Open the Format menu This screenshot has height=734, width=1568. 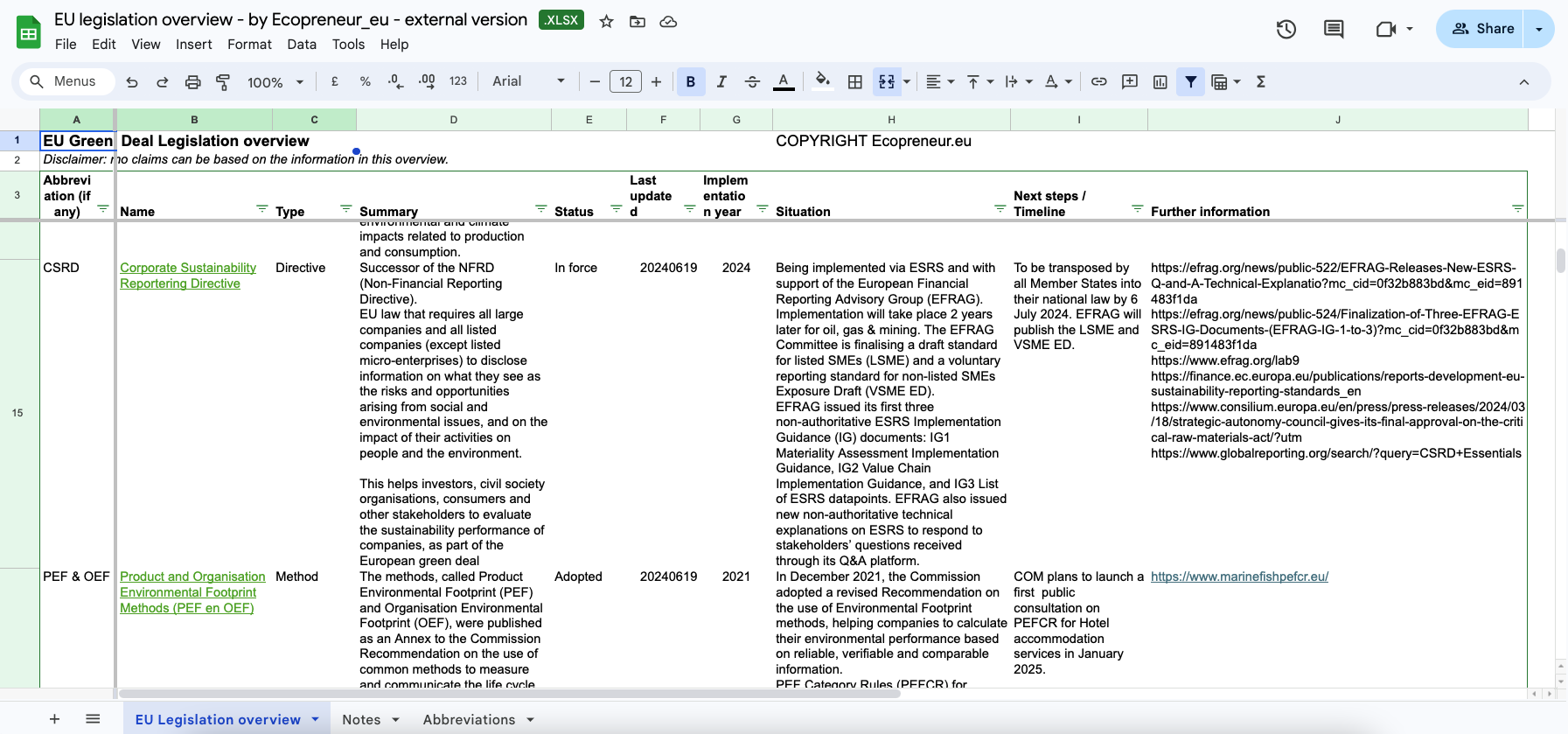click(x=249, y=45)
